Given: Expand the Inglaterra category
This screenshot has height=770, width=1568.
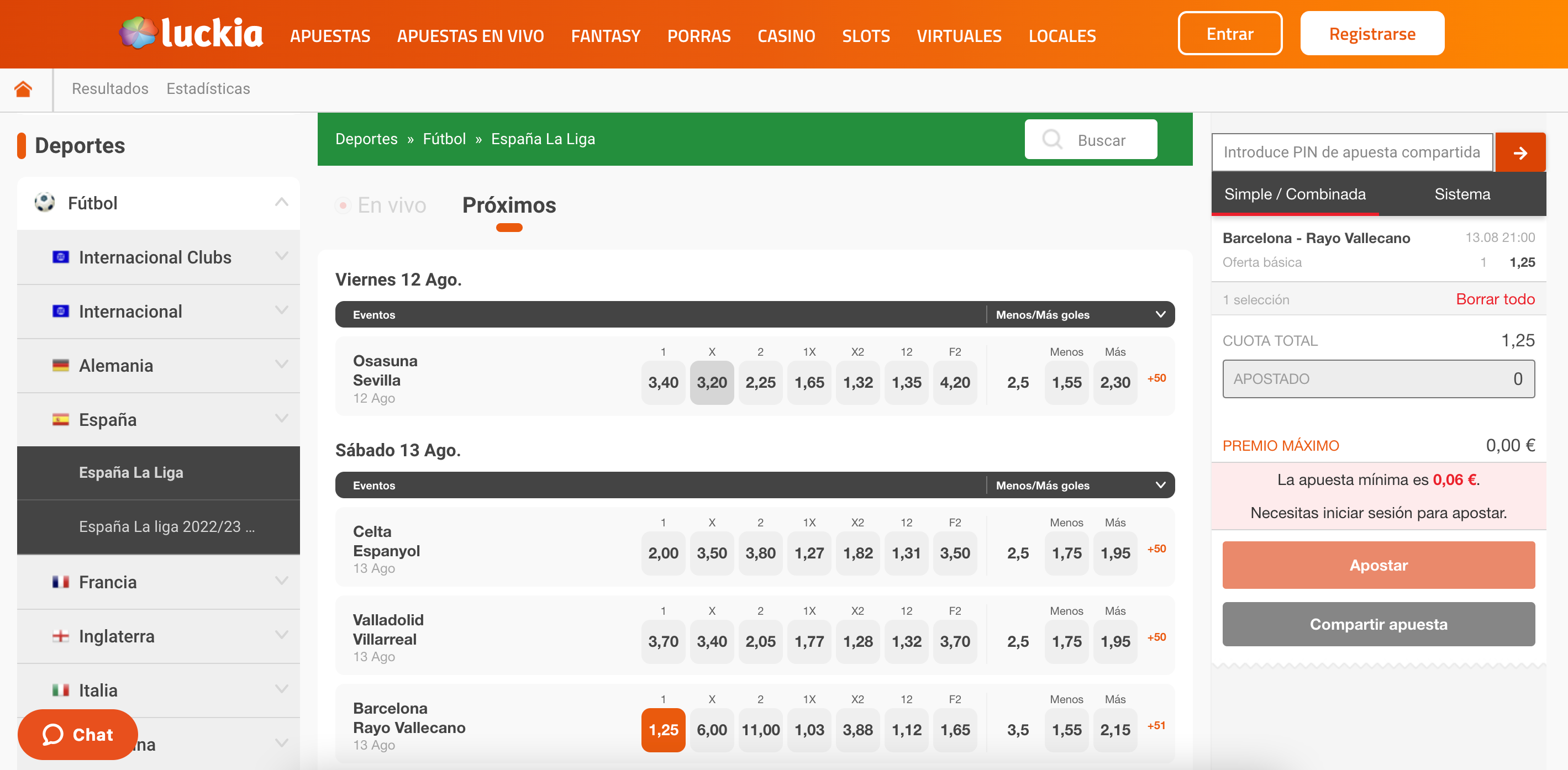Looking at the screenshot, I should coord(281,635).
